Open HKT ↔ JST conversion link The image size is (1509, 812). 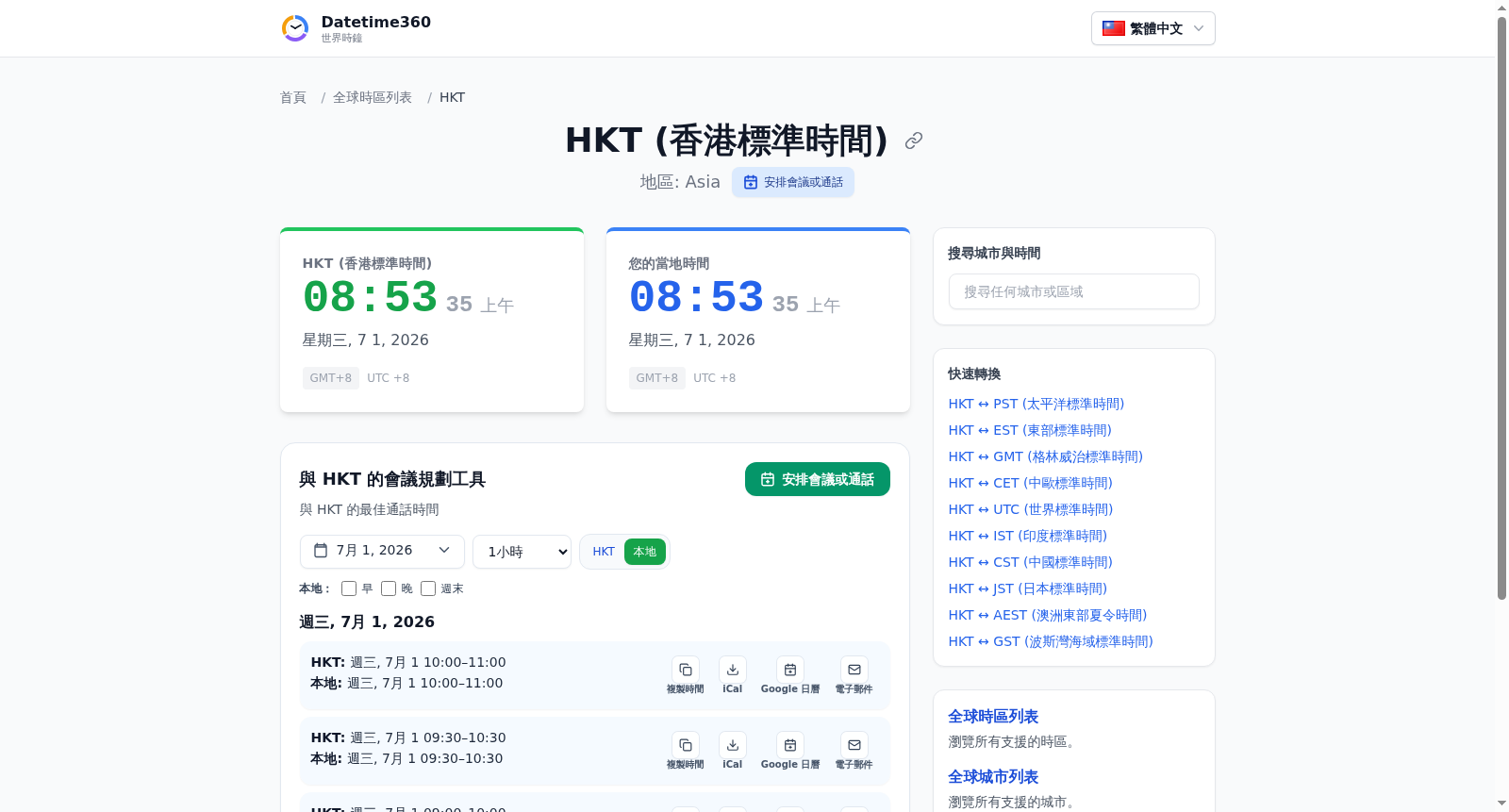click(1028, 588)
